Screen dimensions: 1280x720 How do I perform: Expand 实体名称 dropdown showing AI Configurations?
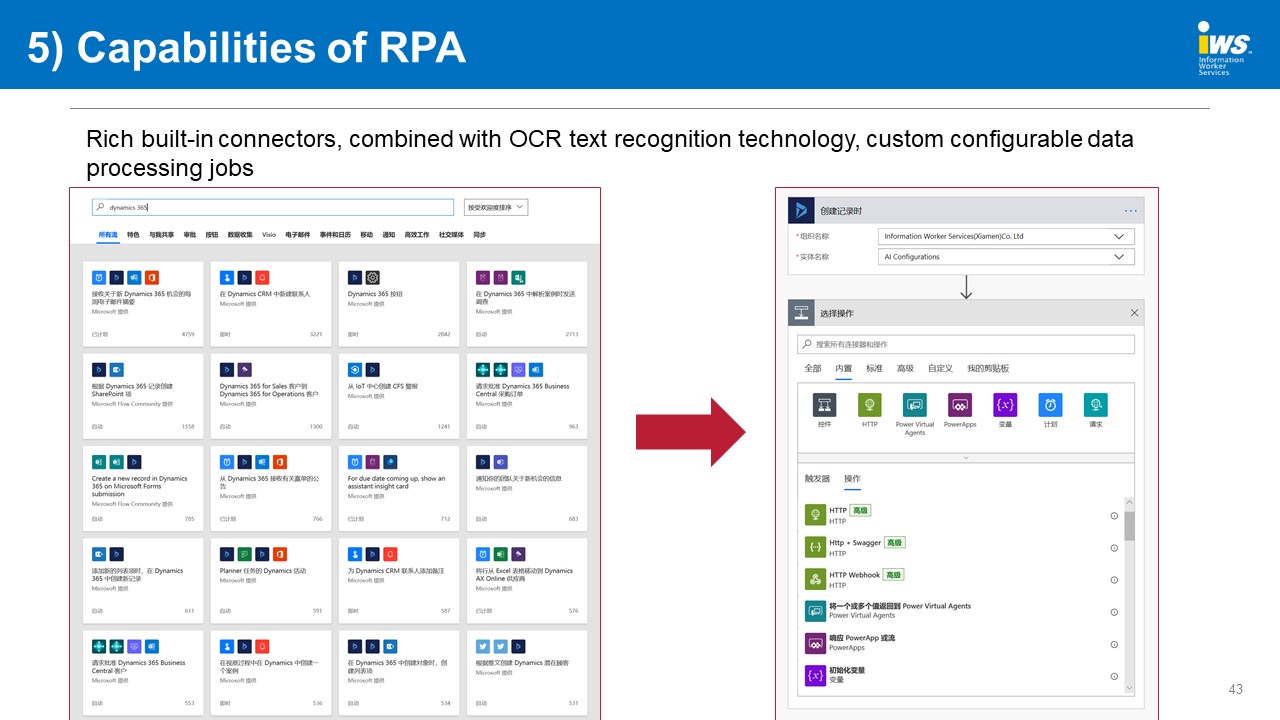1006,257
